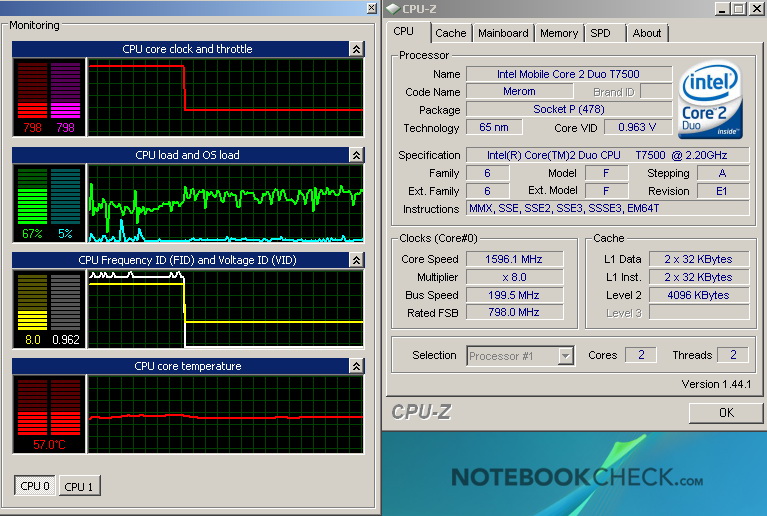Click the Package value 'Socket P (478)'
Screen dimensions: 767x516
pos(569,110)
